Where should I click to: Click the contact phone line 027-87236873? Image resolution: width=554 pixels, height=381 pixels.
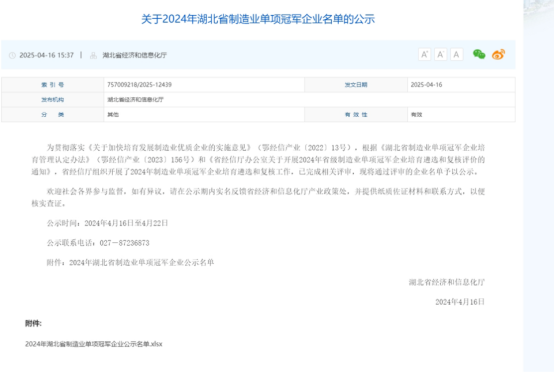click(98, 243)
